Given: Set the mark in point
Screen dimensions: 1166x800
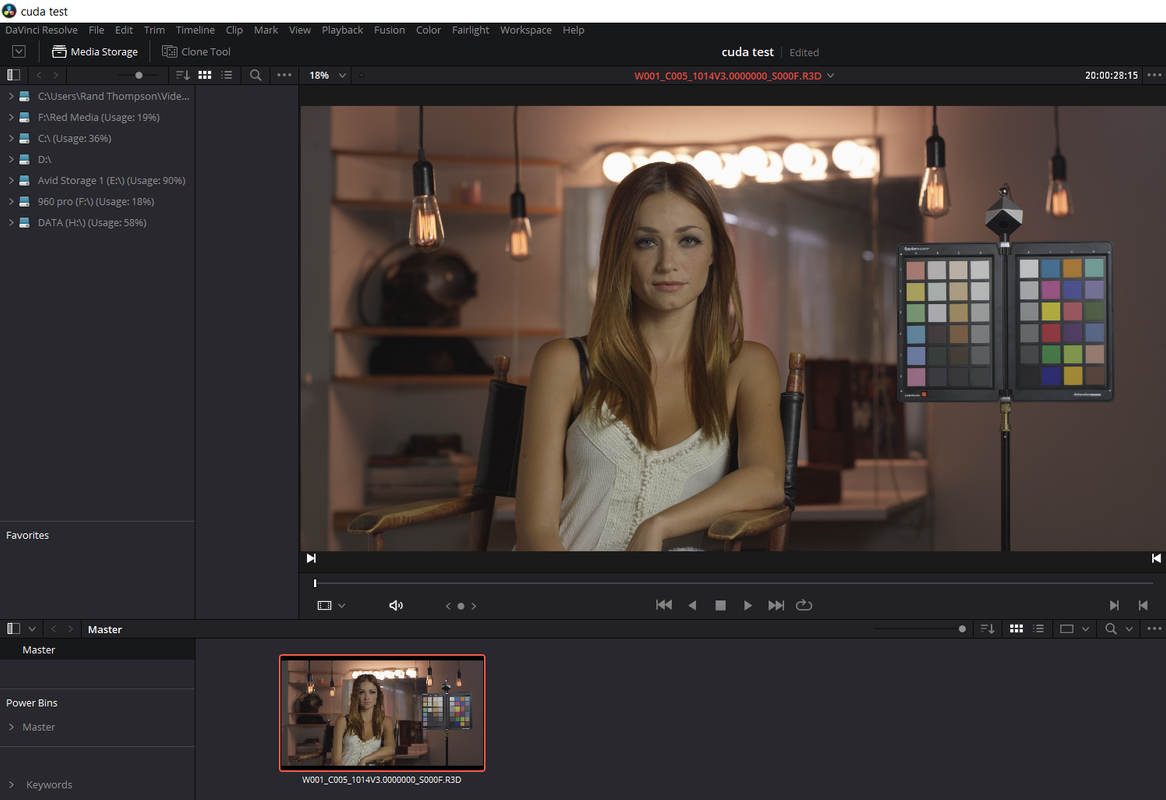Looking at the screenshot, I should click(x=1114, y=605).
